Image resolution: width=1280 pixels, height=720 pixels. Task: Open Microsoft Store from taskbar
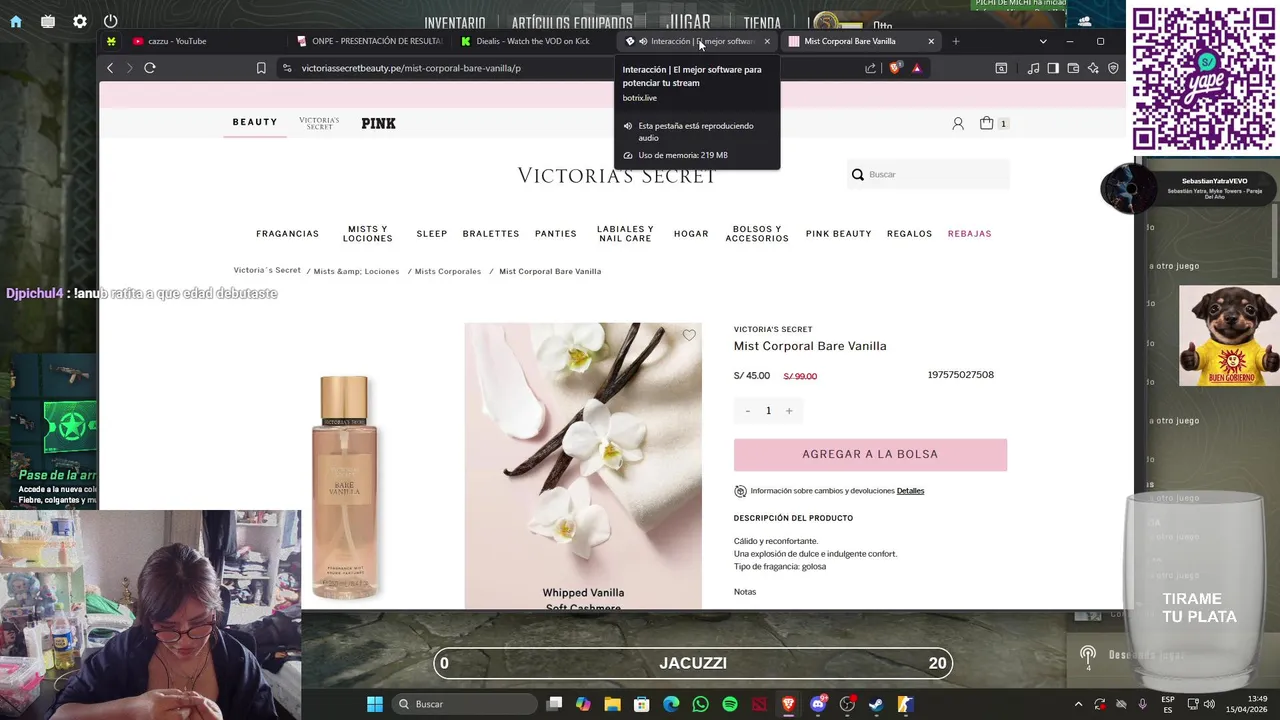642,704
